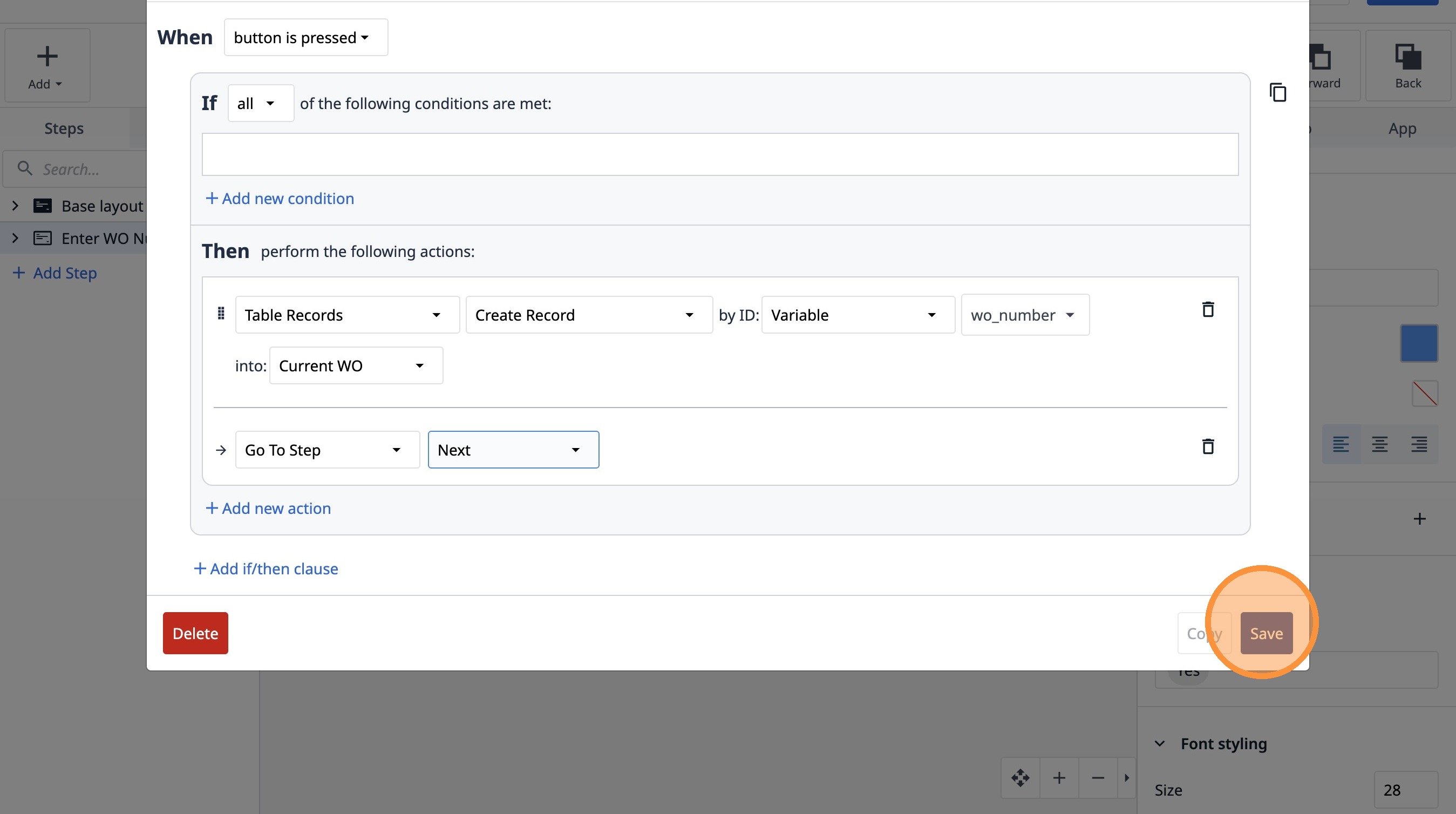The height and width of the screenshot is (814, 1456).
Task: Delete the Table Records action with trash icon
Action: (x=1208, y=309)
